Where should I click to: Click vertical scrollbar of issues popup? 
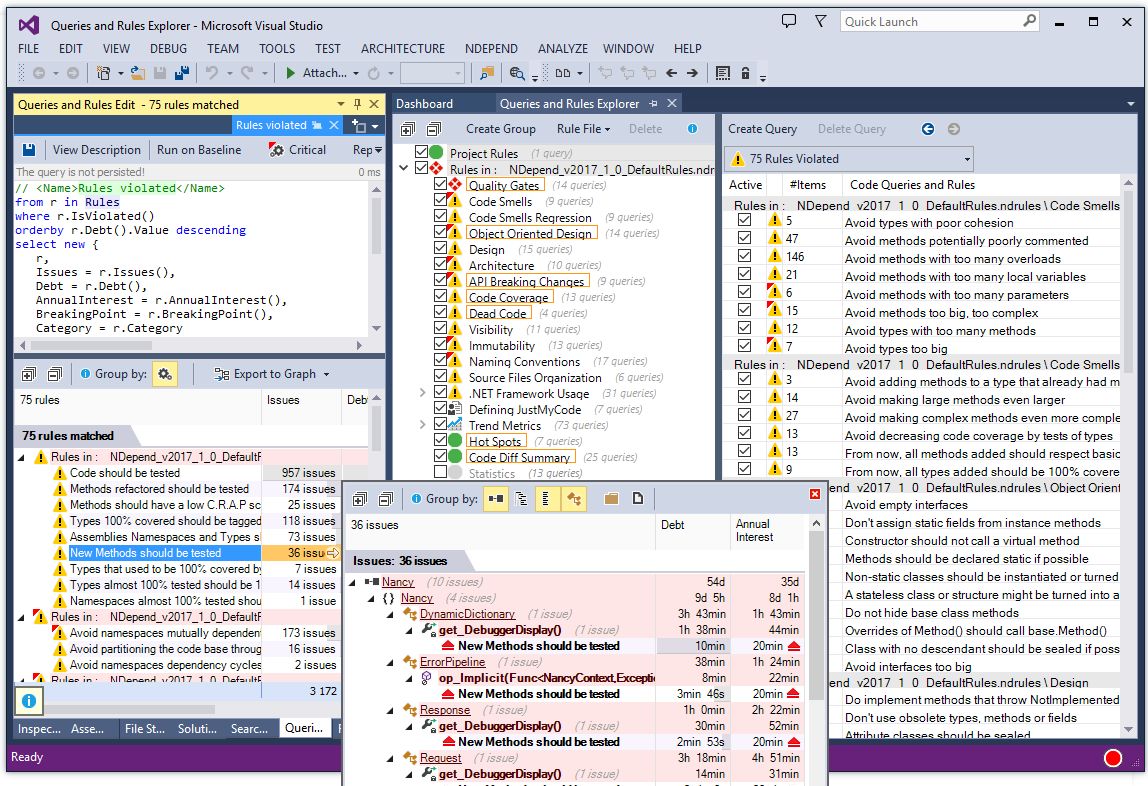click(816, 651)
